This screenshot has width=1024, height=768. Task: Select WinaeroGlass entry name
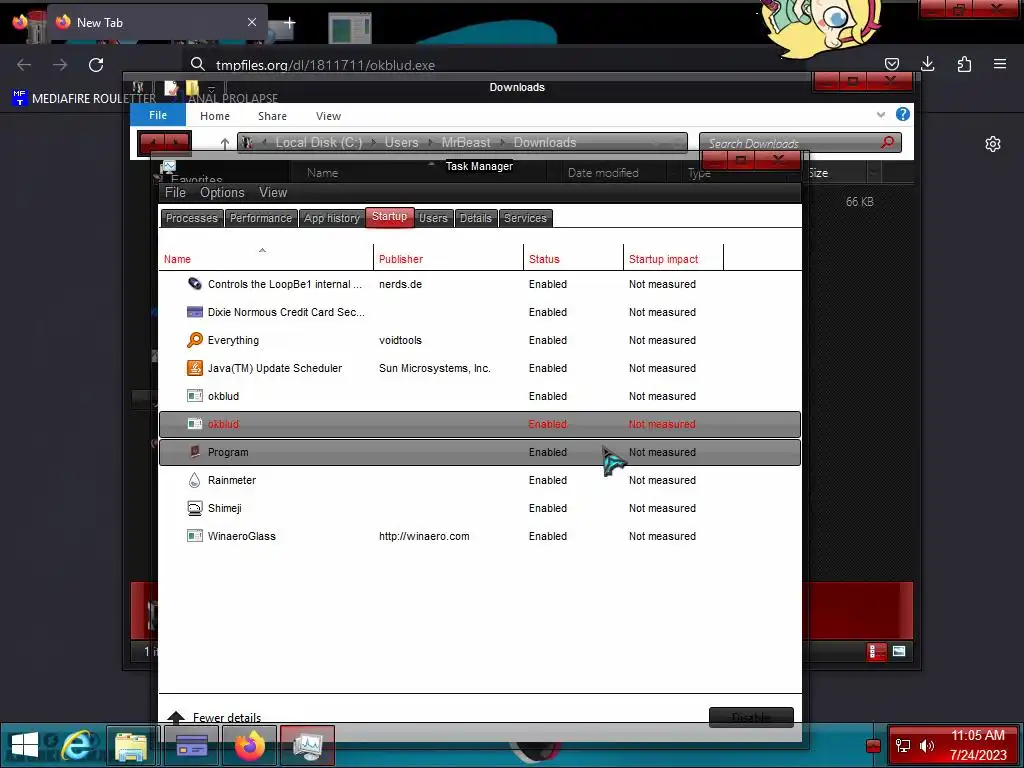[x=242, y=536]
